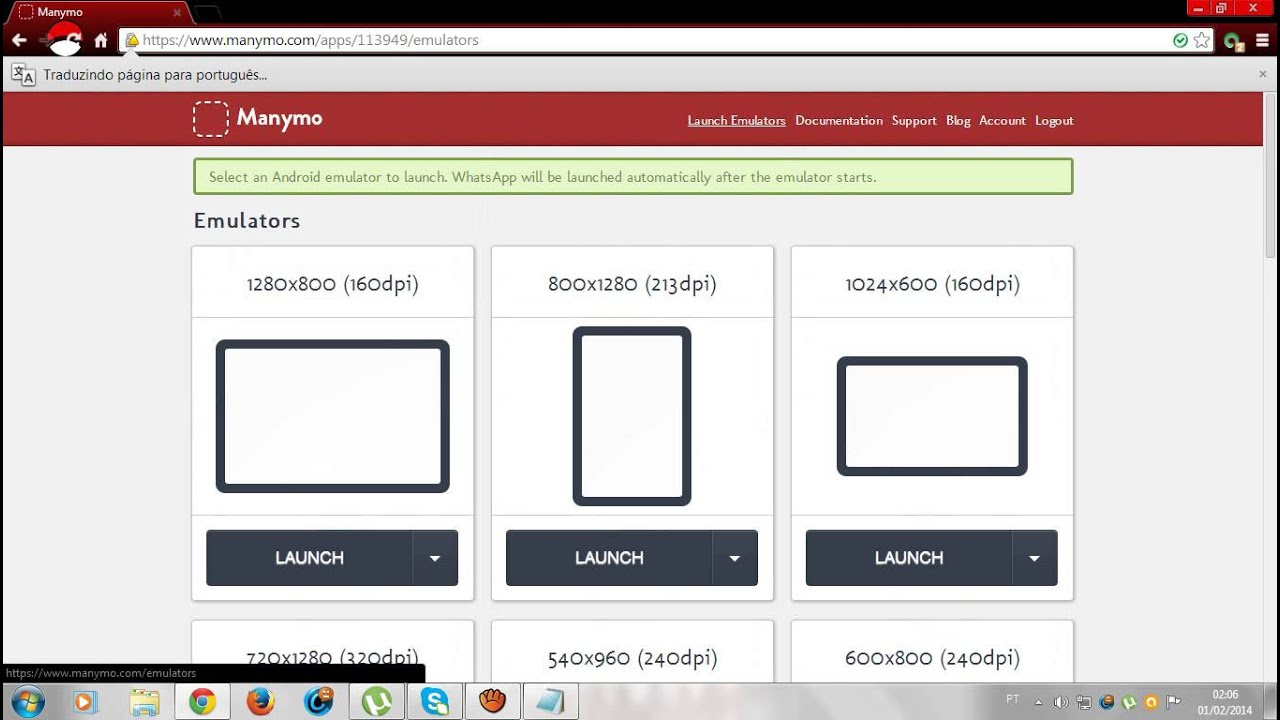
Task: Click the 800x1280 (213dpi) heading text
Action: coord(632,284)
